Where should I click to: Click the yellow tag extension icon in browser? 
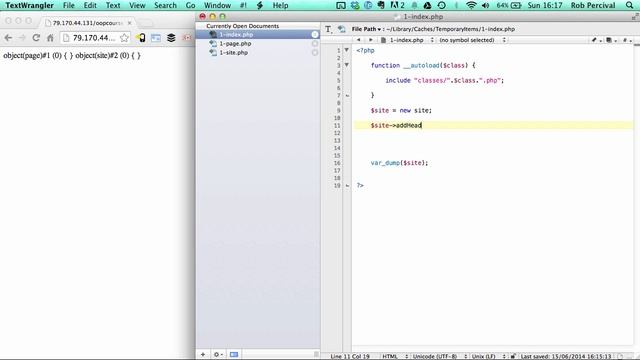[x=141, y=38]
